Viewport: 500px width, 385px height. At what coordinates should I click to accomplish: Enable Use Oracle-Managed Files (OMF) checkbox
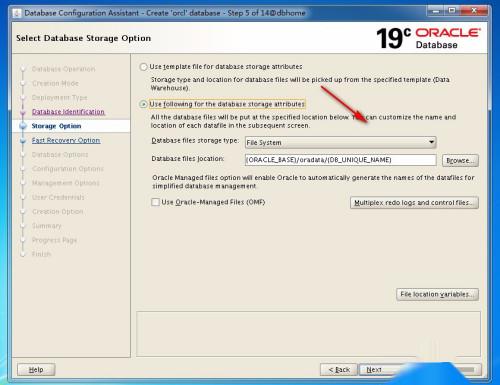(155, 202)
